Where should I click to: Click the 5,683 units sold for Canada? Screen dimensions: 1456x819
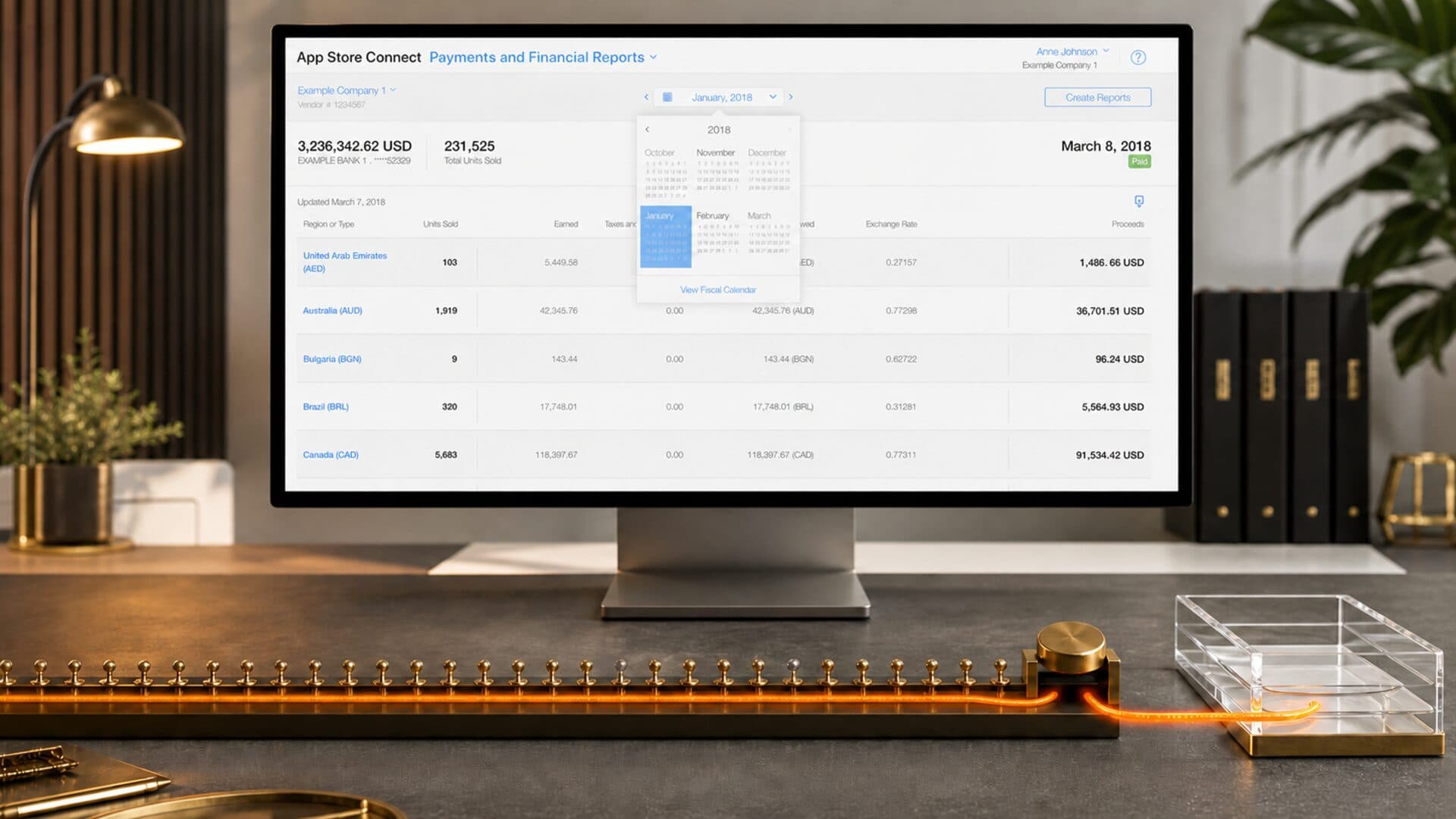(446, 455)
